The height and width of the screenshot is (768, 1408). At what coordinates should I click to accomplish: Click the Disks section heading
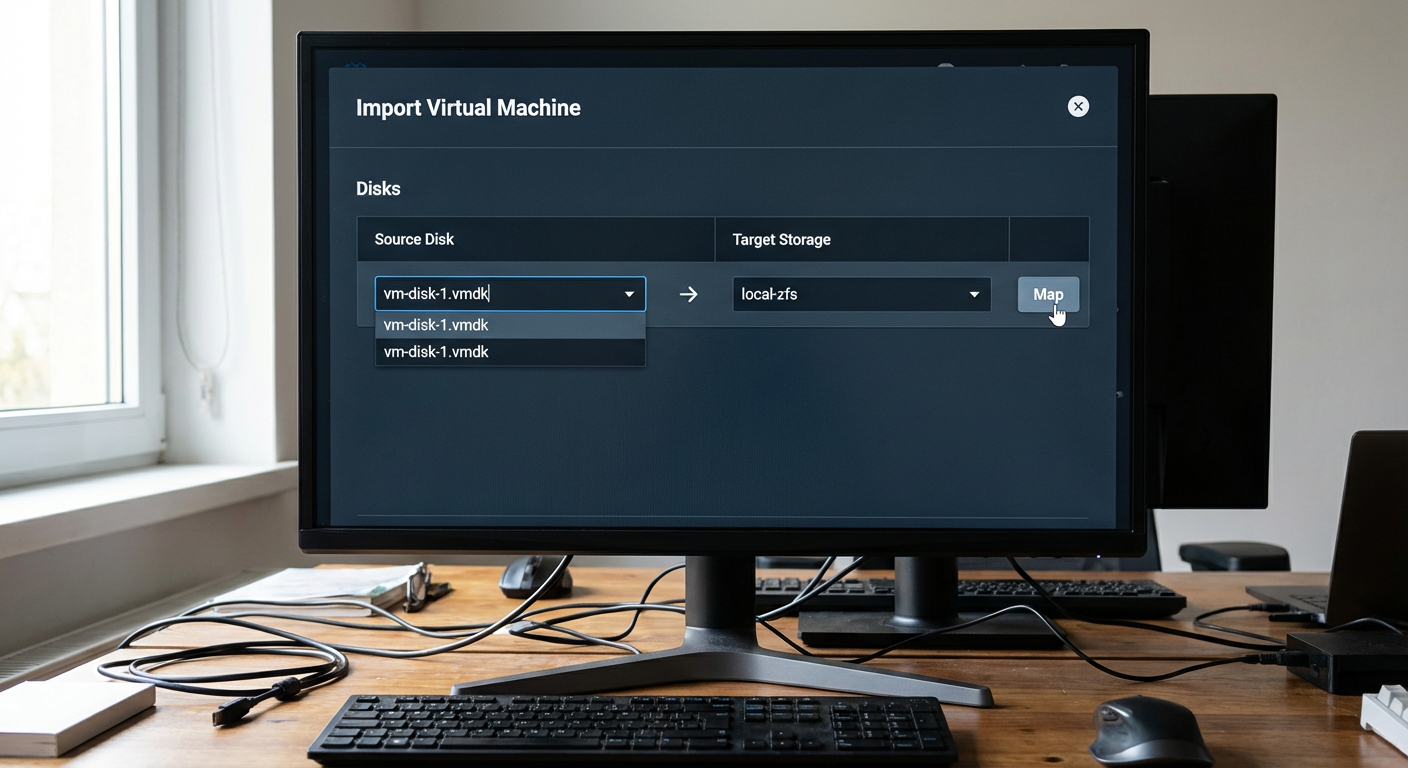[378, 189]
